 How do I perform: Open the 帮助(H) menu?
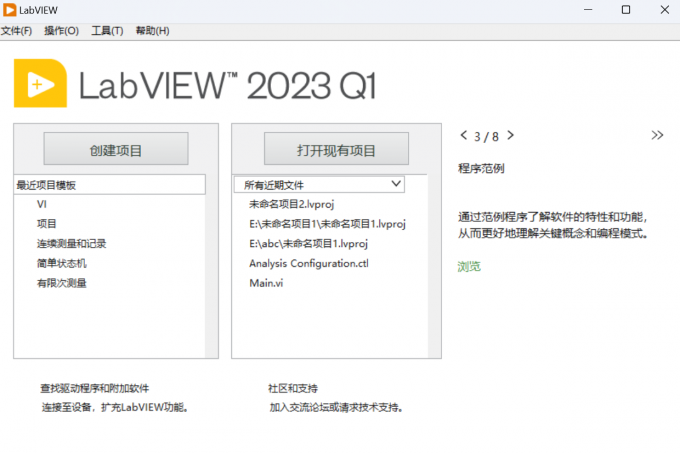pyautogui.click(x=152, y=31)
